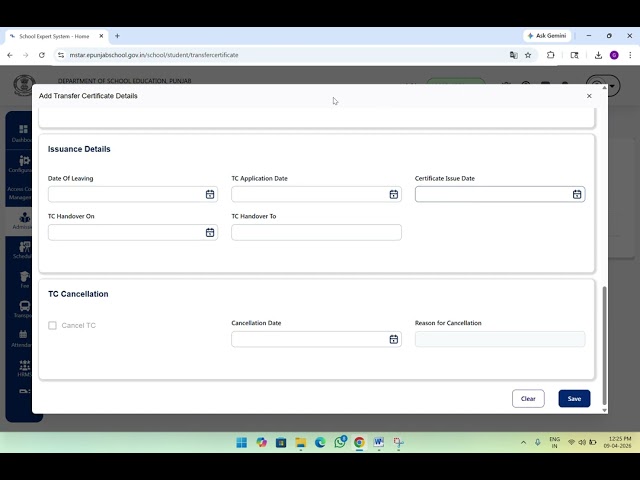640x480 pixels.
Task: Reload the browser page
Action: [42, 55]
